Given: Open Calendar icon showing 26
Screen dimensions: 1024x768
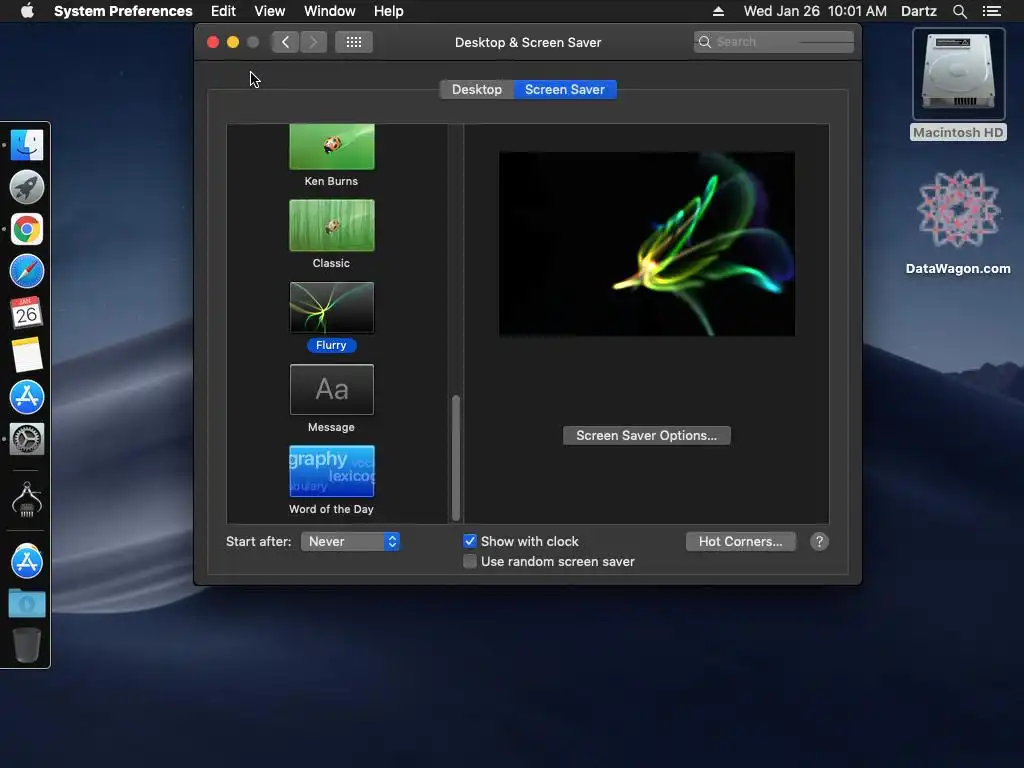Looking at the screenshot, I should [x=27, y=313].
